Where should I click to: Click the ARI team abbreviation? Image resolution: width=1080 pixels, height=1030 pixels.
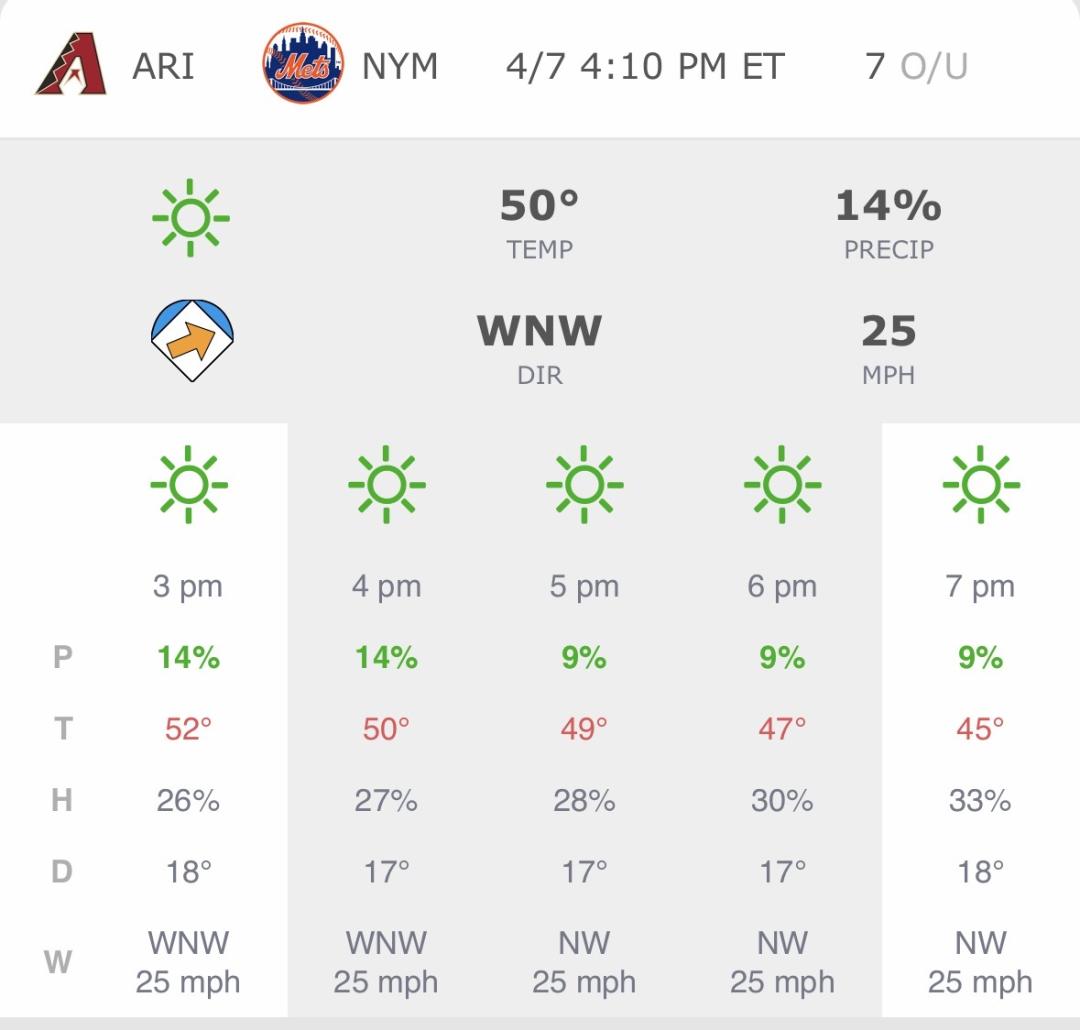(163, 67)
